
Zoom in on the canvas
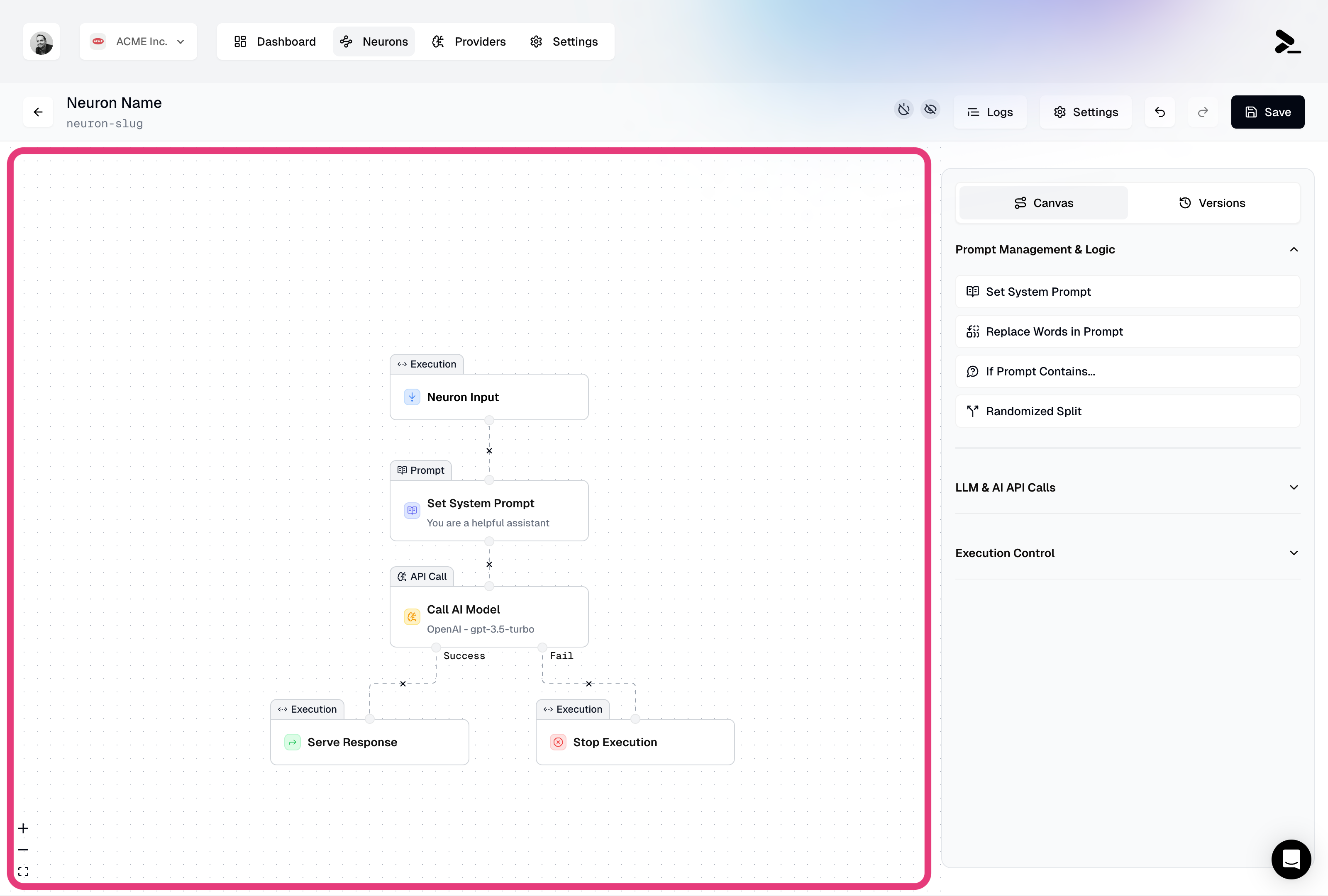[23, 828]
